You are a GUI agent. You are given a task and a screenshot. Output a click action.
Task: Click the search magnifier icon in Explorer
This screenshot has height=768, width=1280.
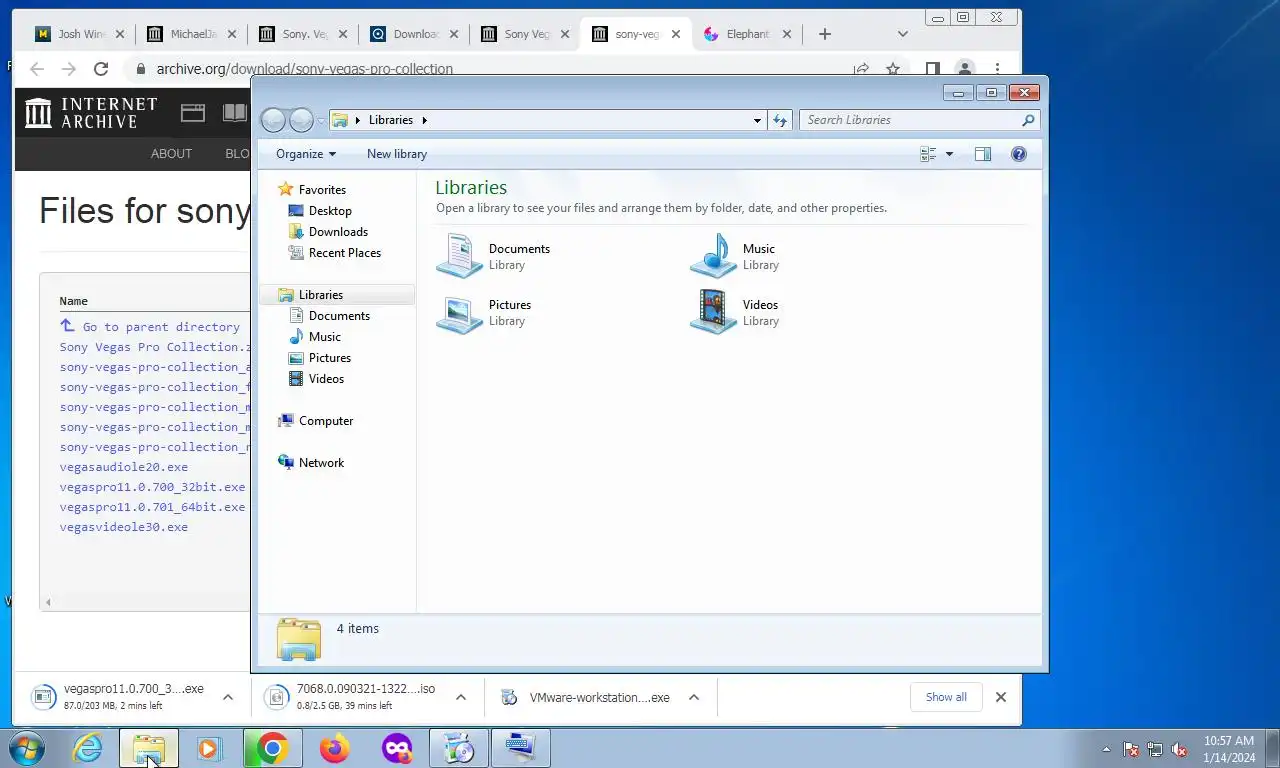(1028, 120)
